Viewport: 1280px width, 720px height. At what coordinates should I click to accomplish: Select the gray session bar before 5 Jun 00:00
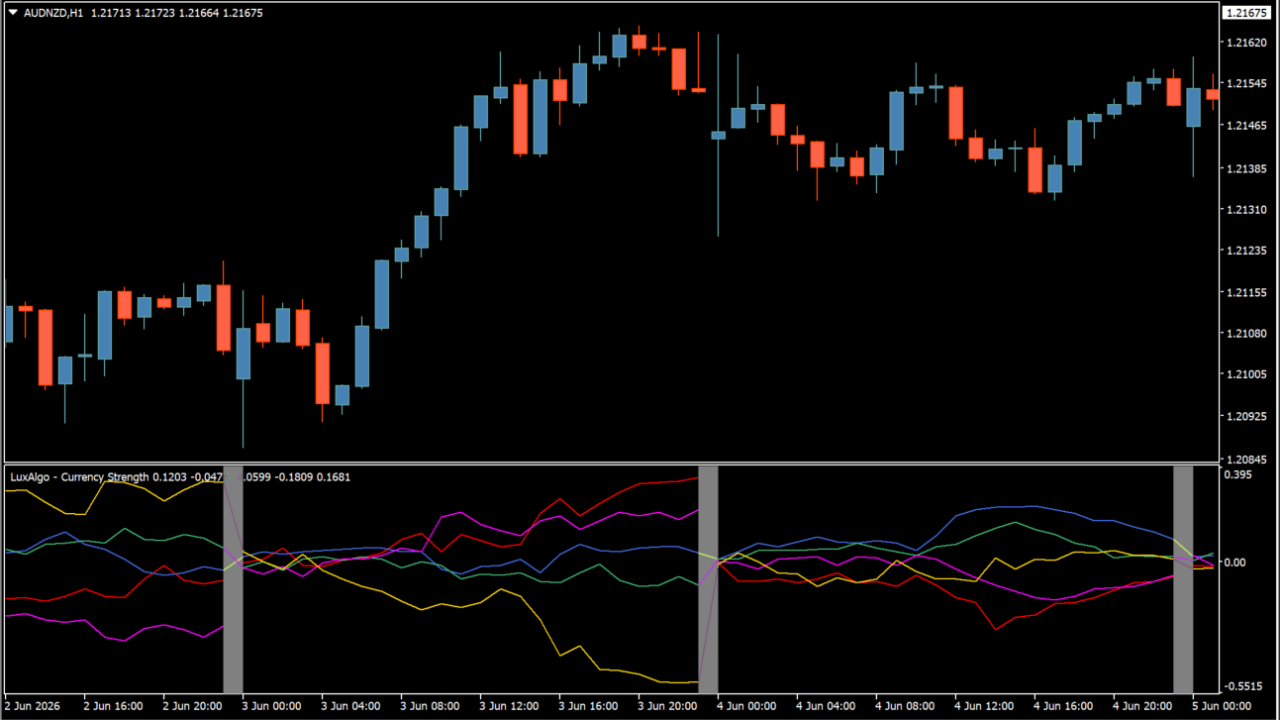click(1183, 580)
